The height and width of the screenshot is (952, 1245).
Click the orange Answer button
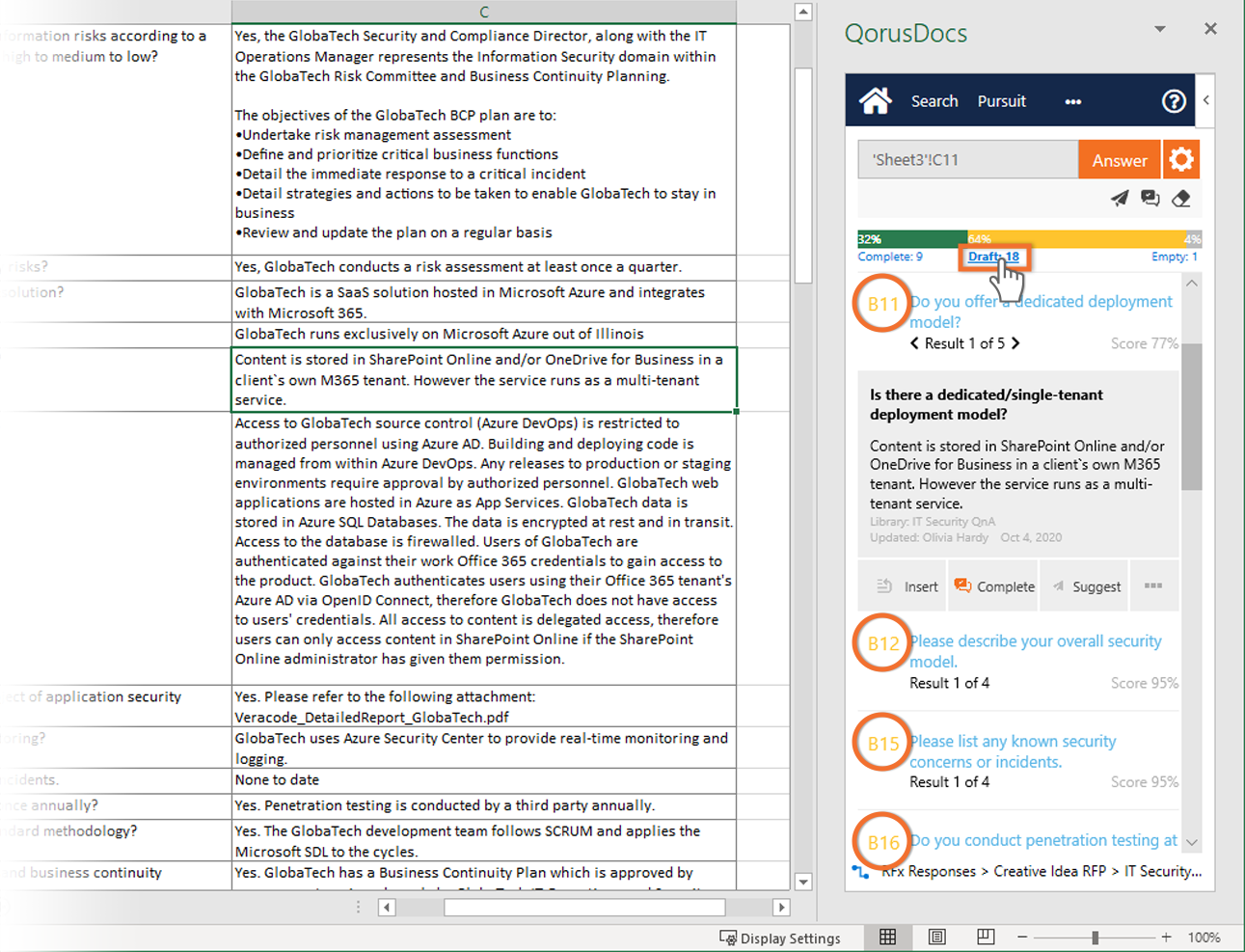1119,160
